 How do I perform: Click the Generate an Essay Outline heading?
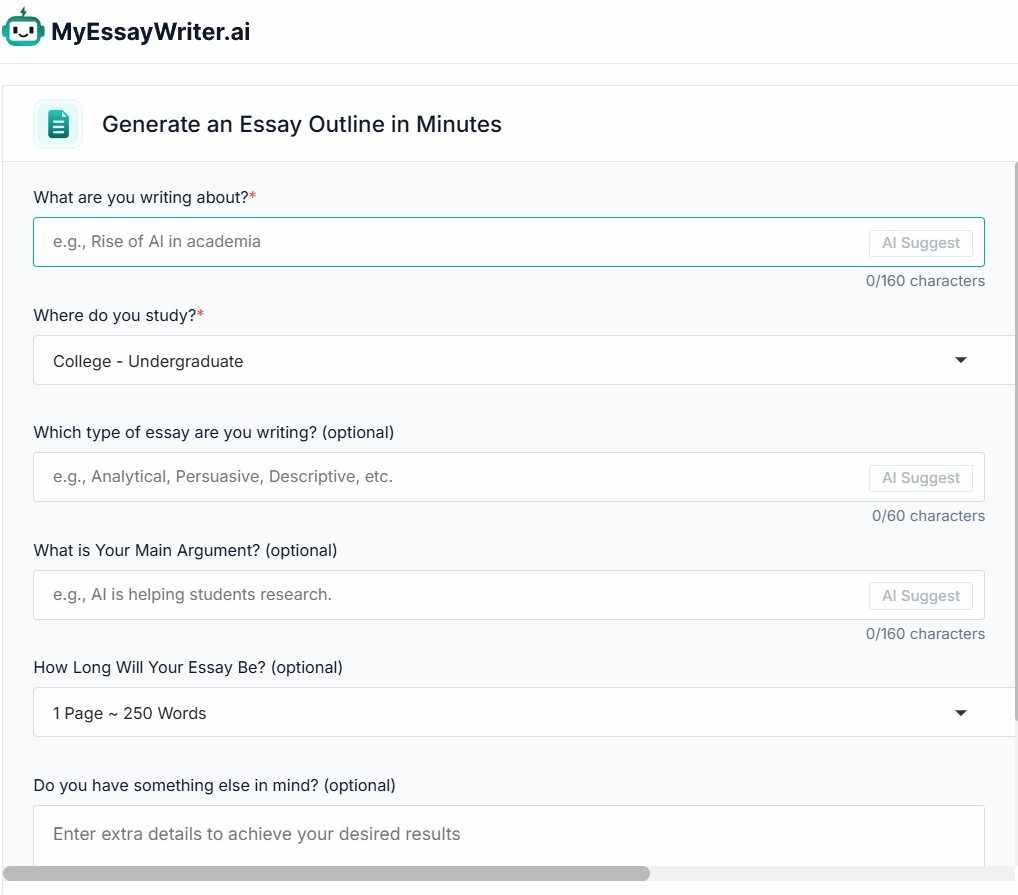(302, 125)
